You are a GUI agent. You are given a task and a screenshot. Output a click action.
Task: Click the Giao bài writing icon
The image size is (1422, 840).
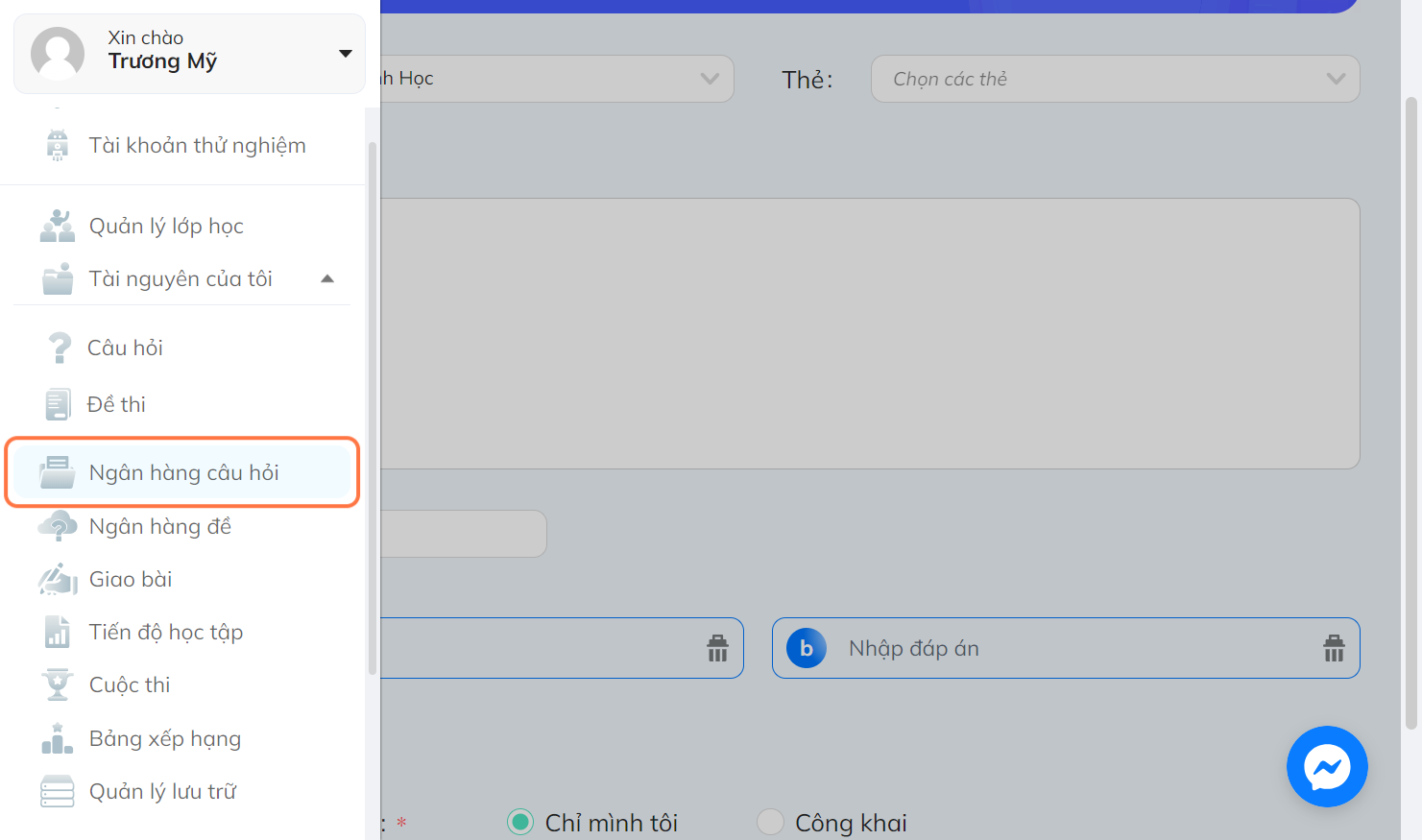[58, 579]
